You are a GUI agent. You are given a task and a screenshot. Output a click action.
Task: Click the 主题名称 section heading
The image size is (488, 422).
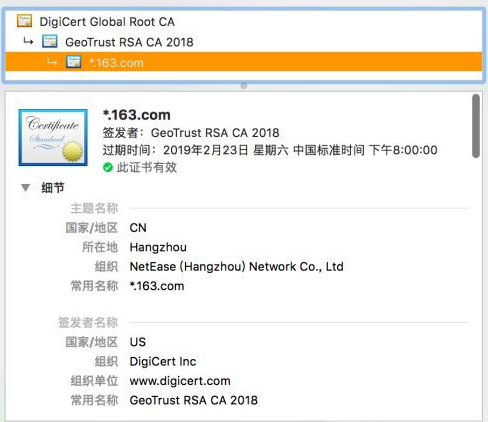click(x=94, y=208)
